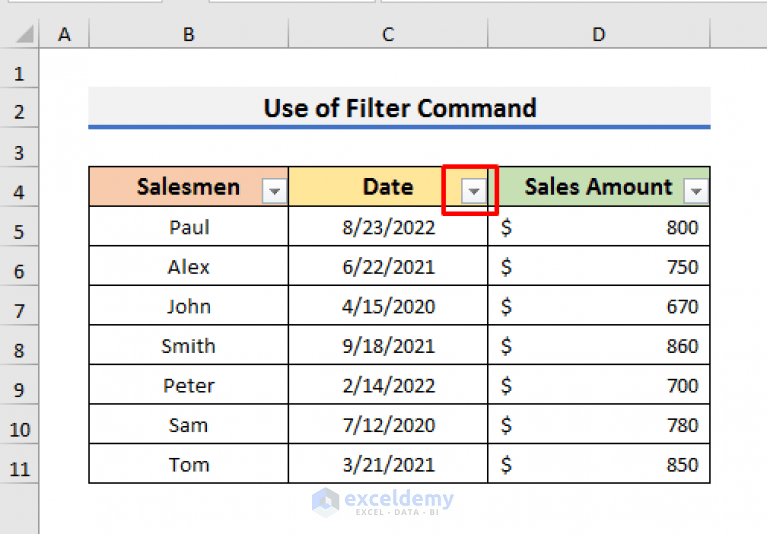
Task: Open the Sales Amount filter dropdown
Action: click(696, 191)
